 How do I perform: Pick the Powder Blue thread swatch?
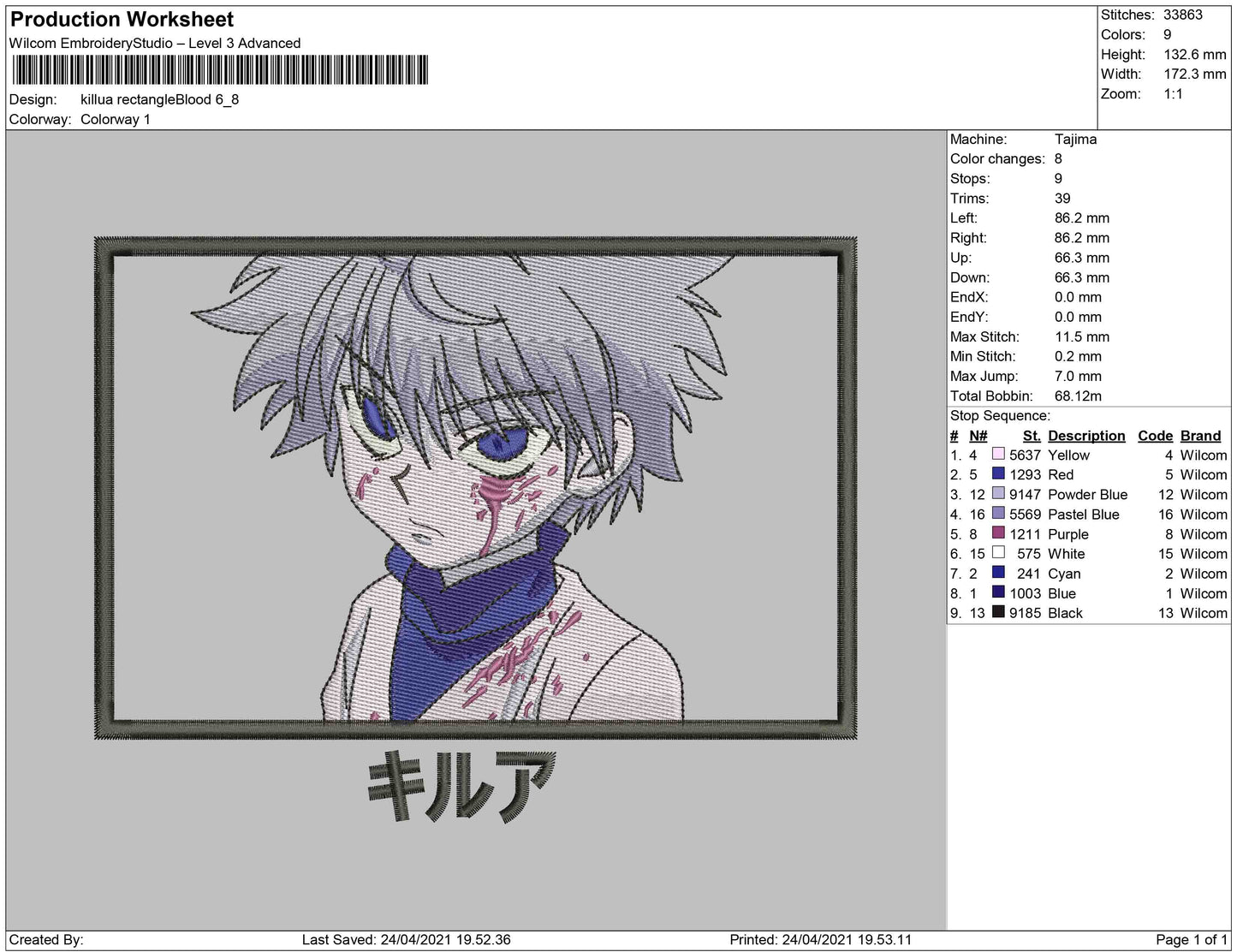click(998, 494)
